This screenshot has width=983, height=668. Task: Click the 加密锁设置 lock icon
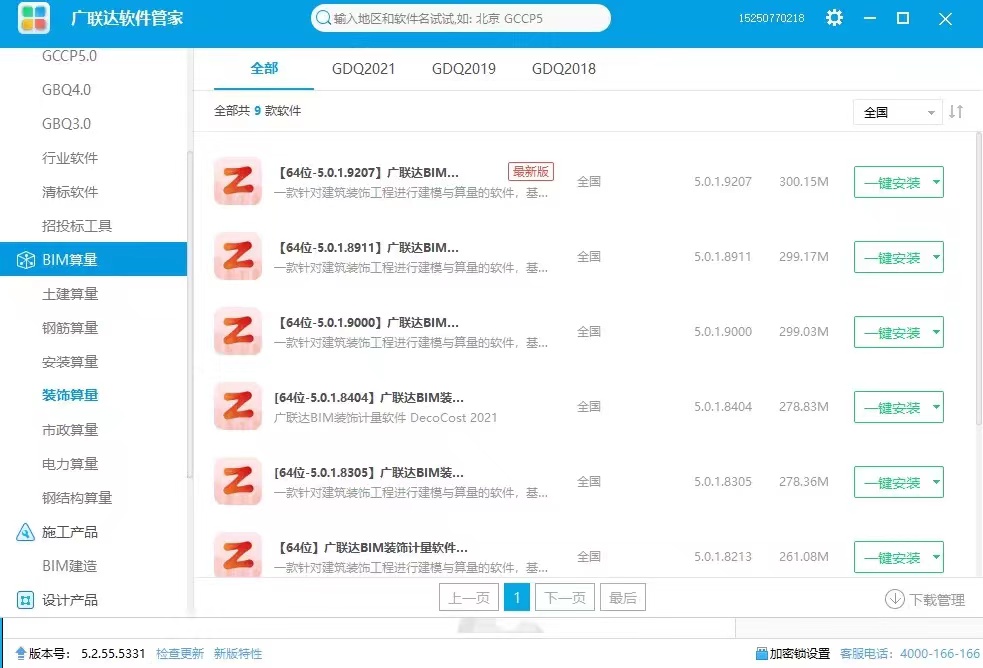761,654
